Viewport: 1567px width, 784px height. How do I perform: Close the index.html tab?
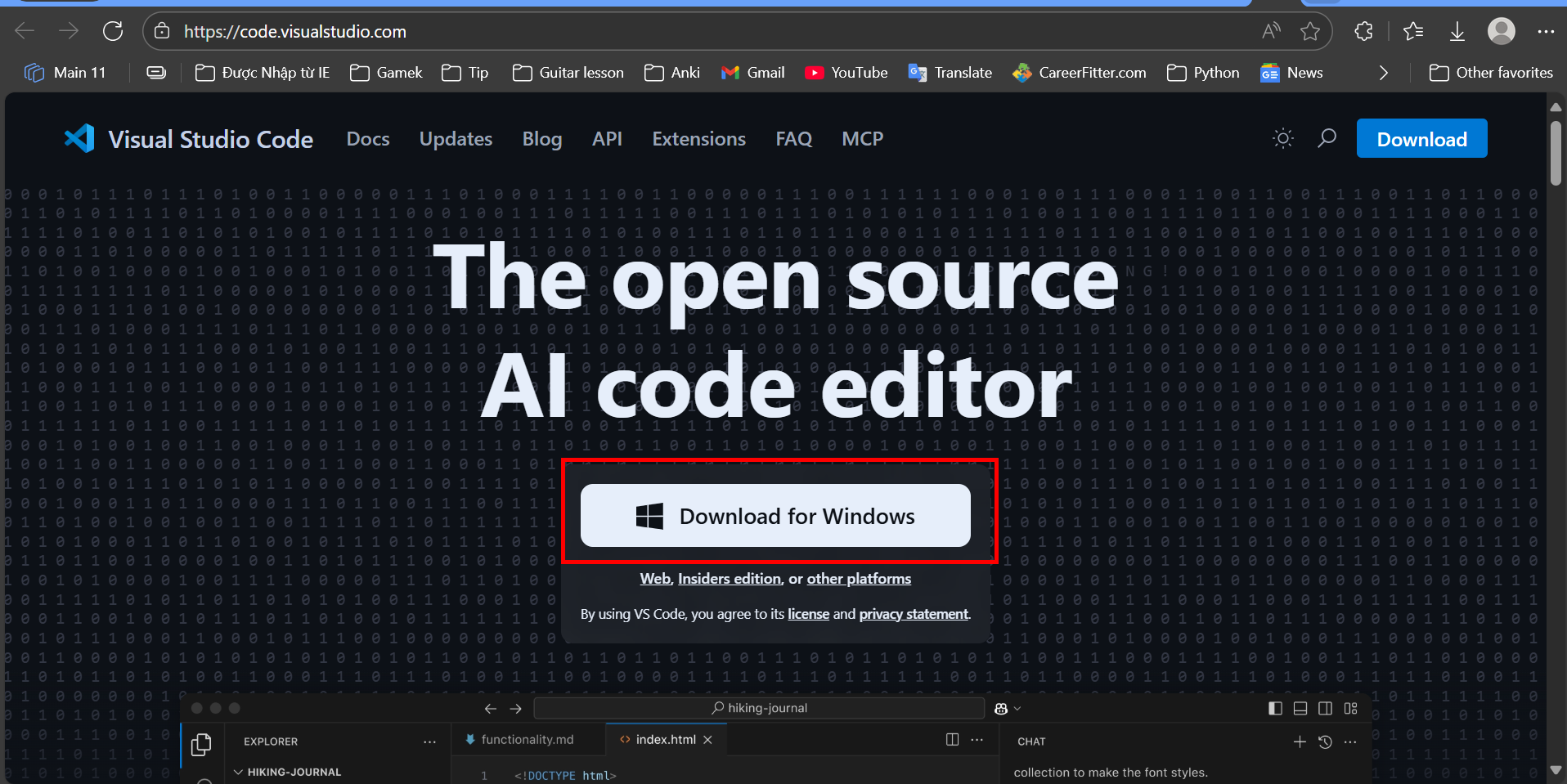coord(707,739)
